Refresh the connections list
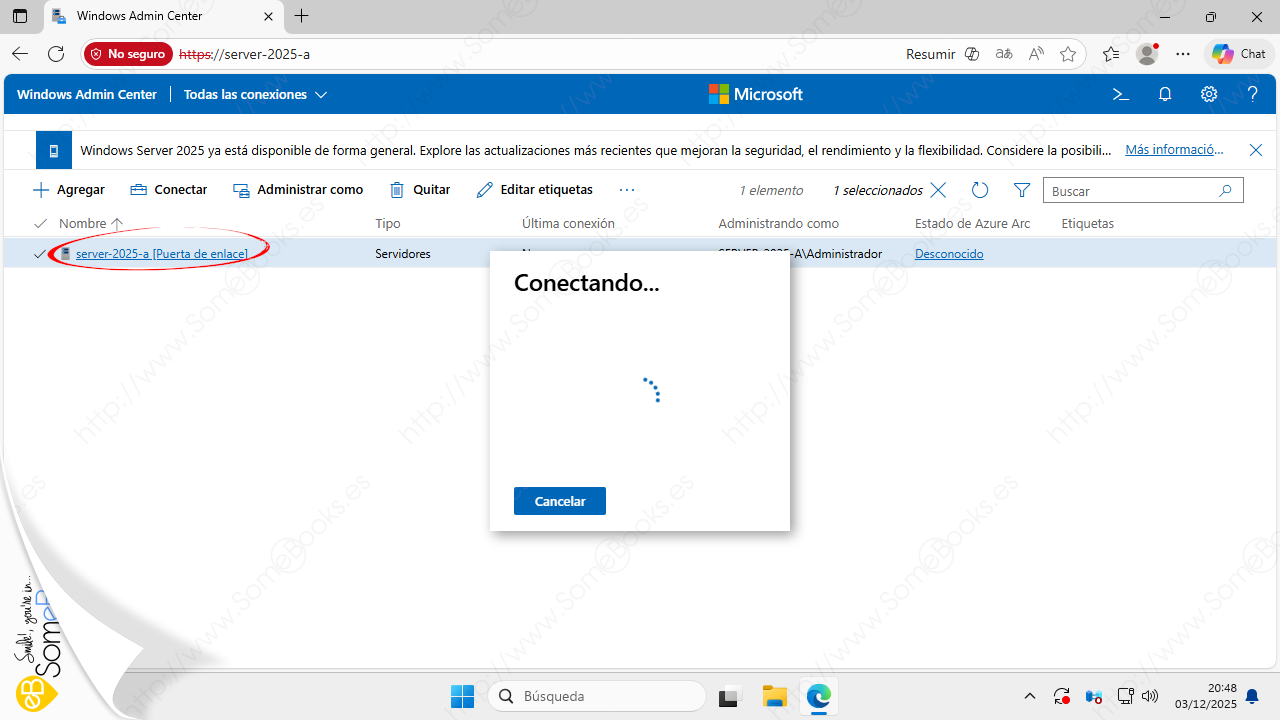 (x=980, y=190)
